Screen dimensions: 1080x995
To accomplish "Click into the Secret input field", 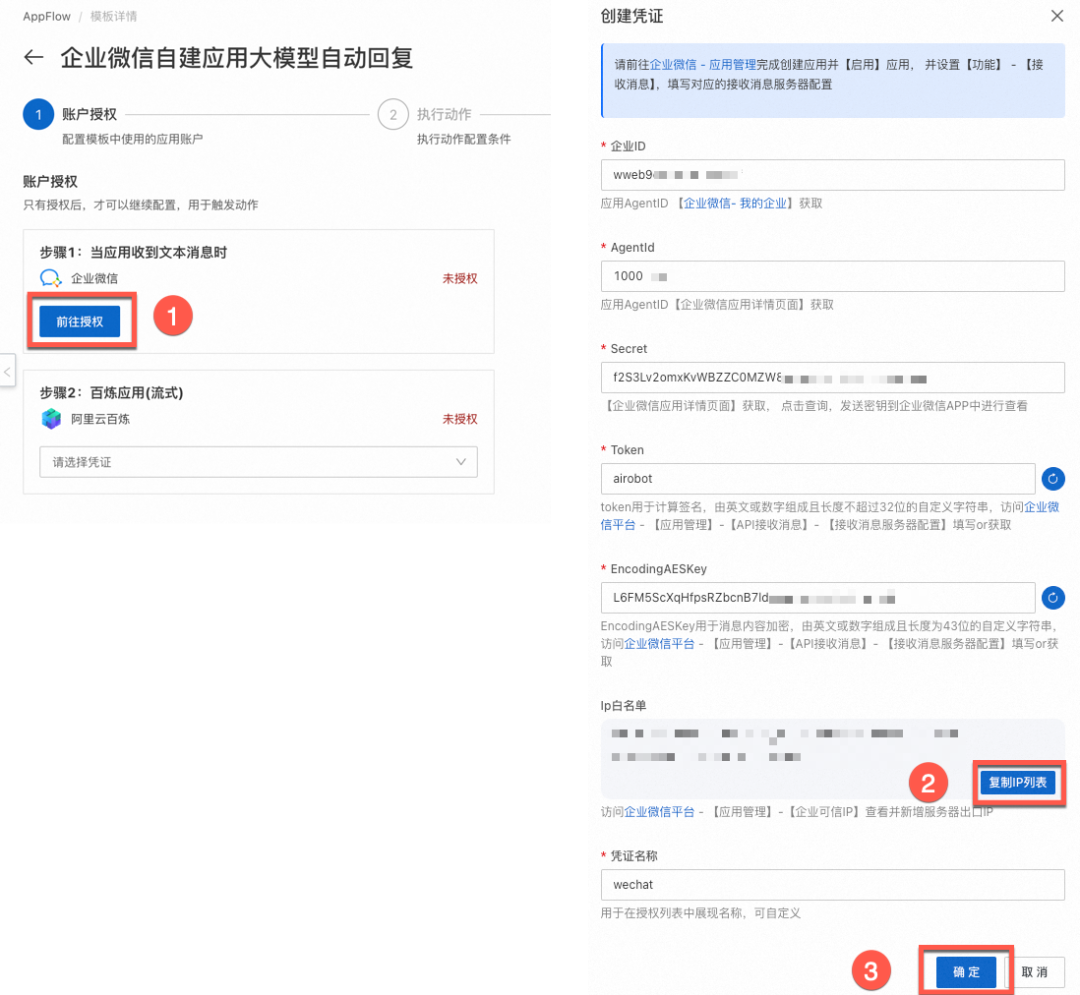I will [832, 378].
